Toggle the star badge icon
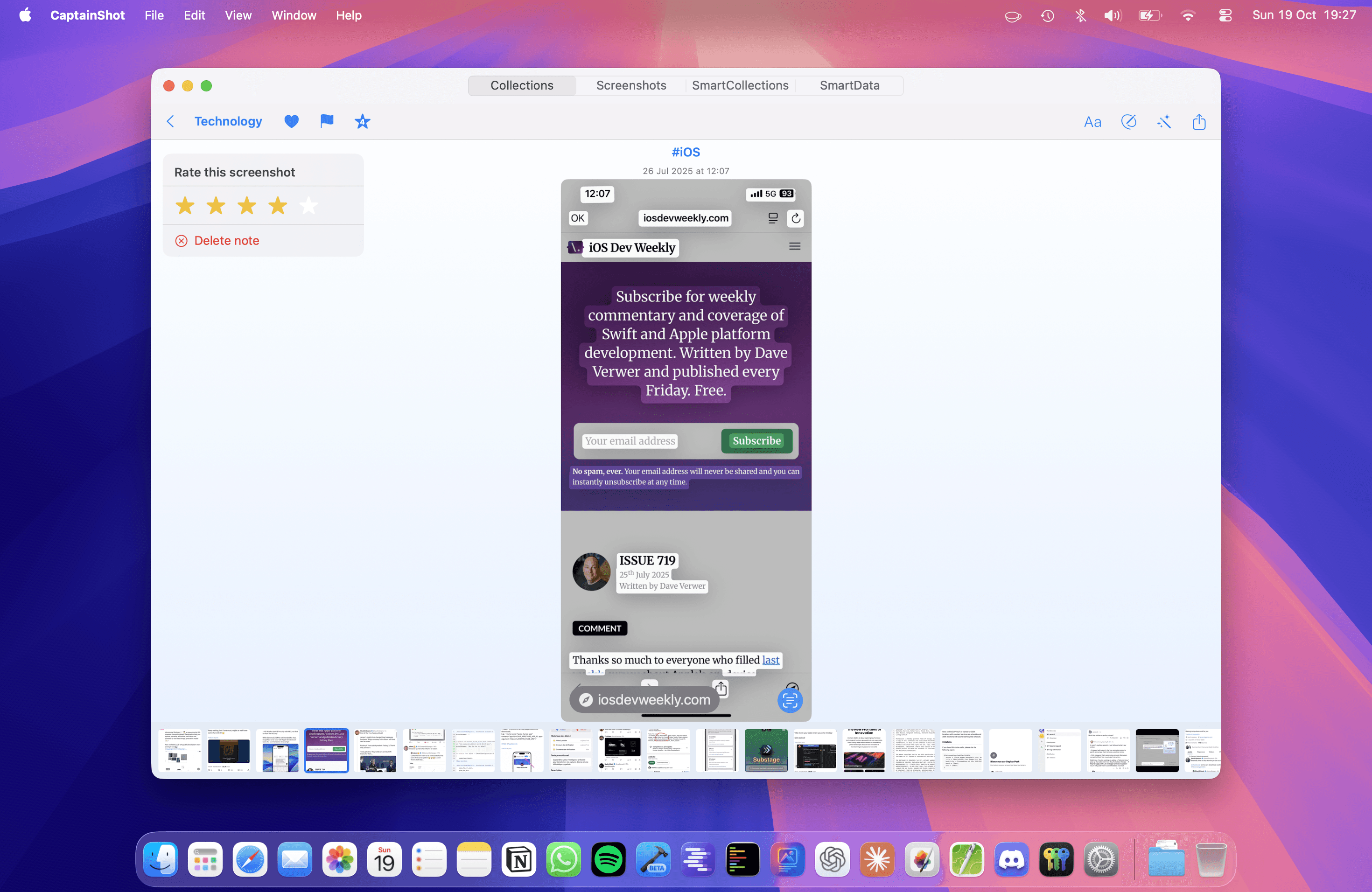This screenshot has width=1372, height=892. [x=362, y=122]
